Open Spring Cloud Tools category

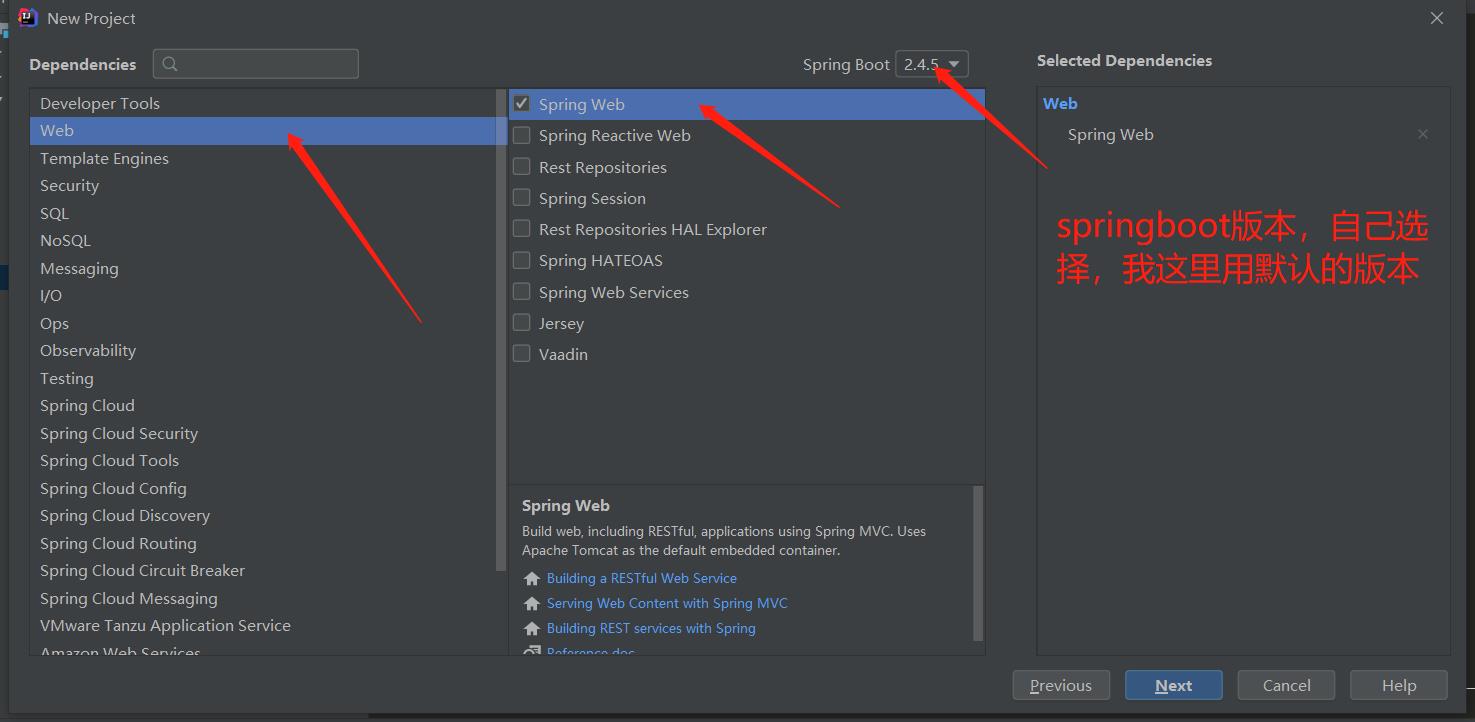(x=265, y=461)
